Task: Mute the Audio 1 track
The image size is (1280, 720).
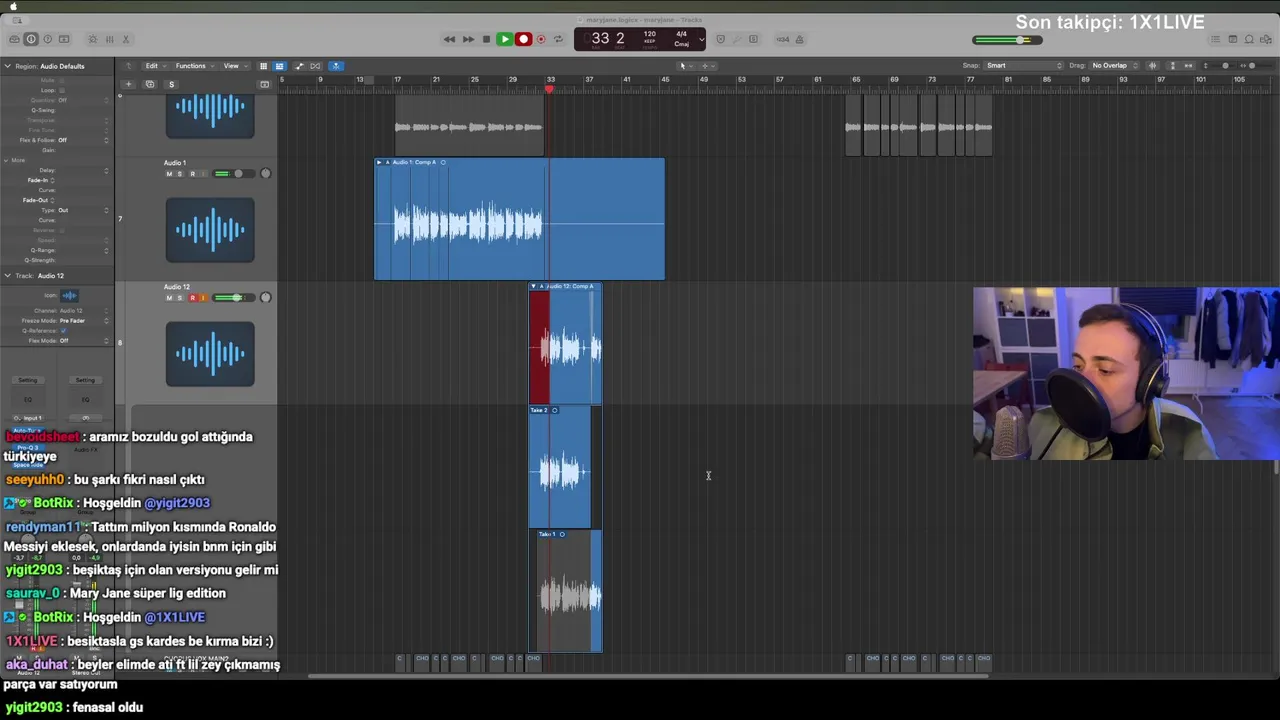Action: point(169,174)
